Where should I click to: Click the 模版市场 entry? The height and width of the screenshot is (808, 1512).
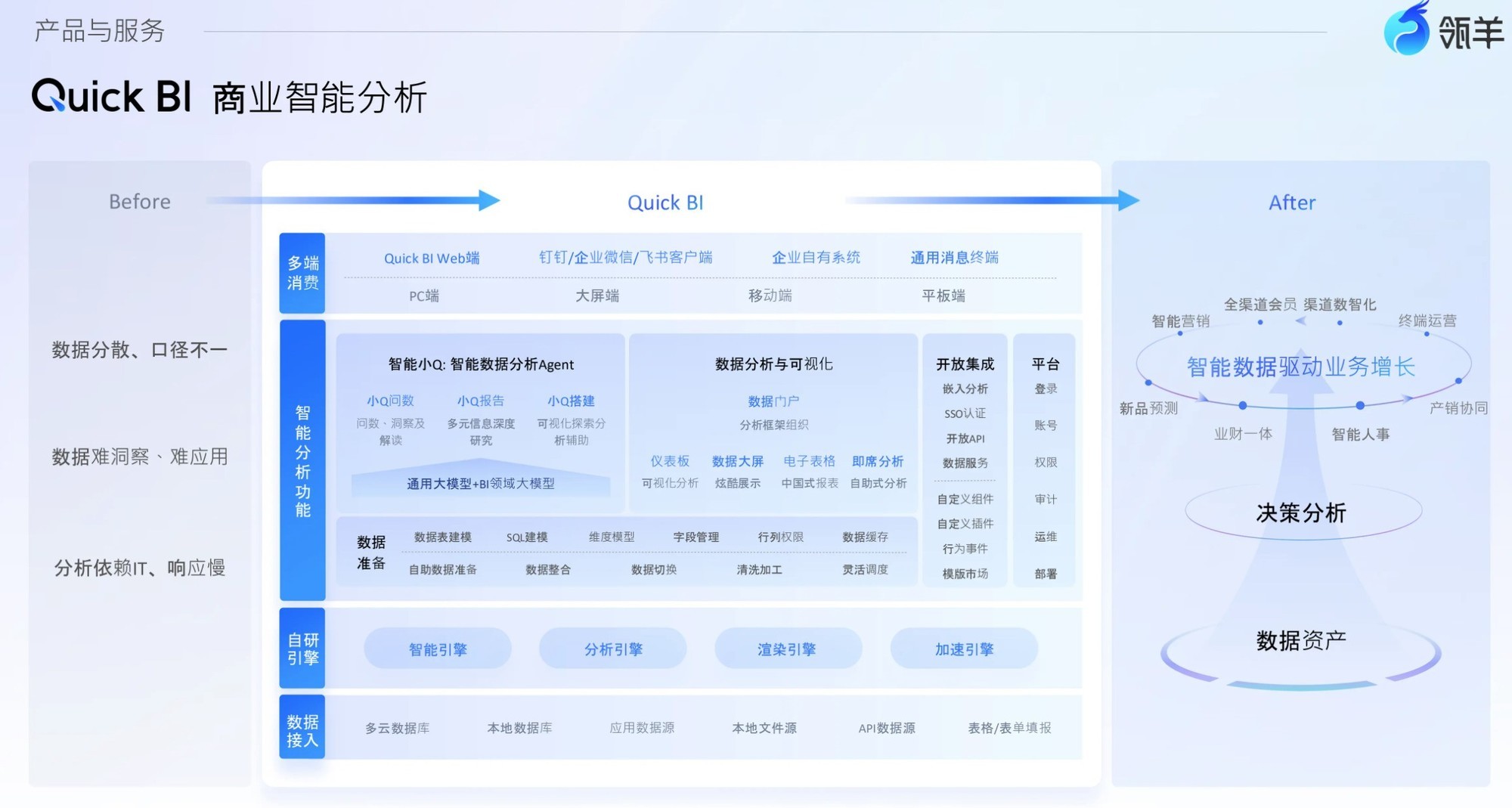coord(965,573)
